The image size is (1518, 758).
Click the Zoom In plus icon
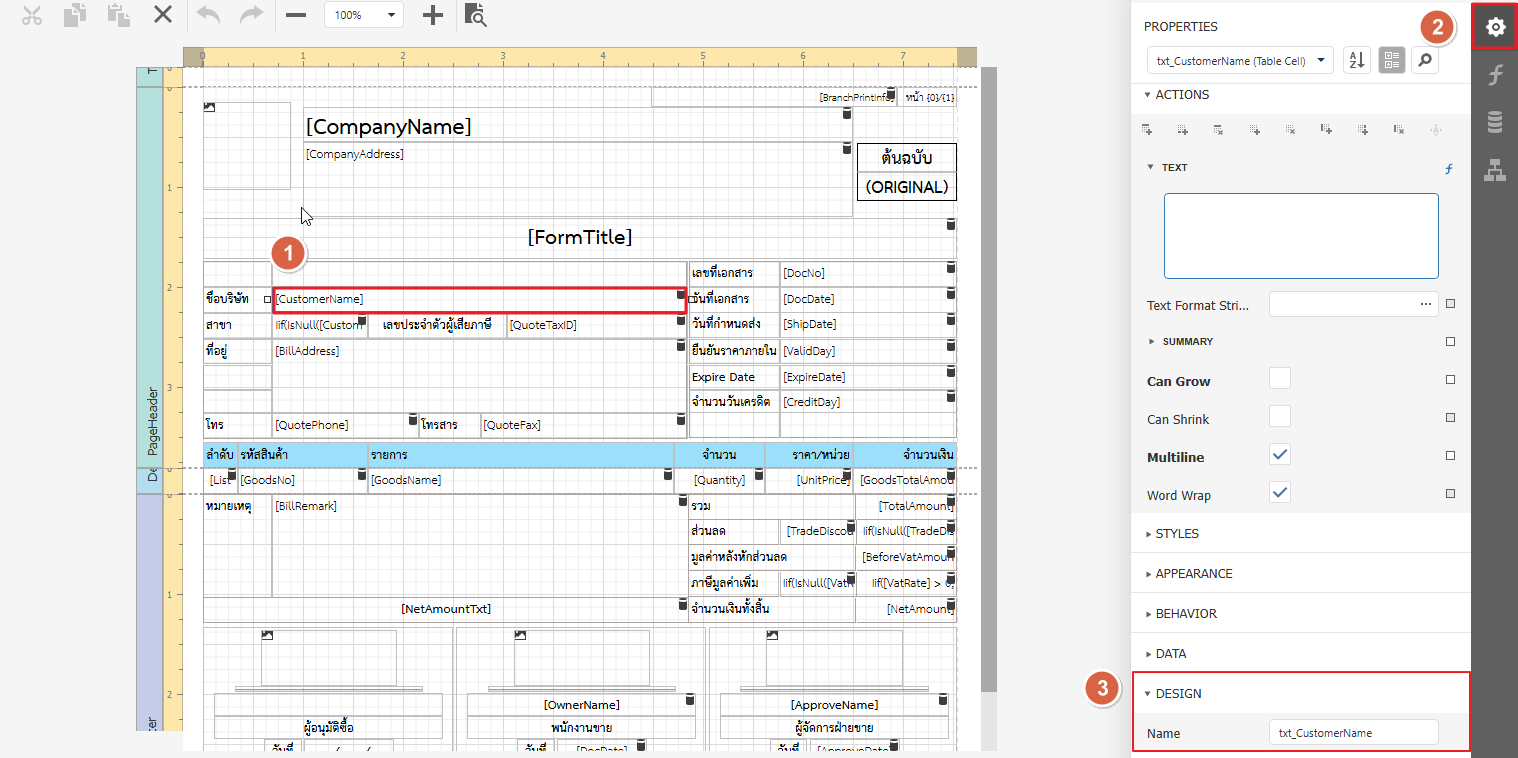(x=432, y=16)
